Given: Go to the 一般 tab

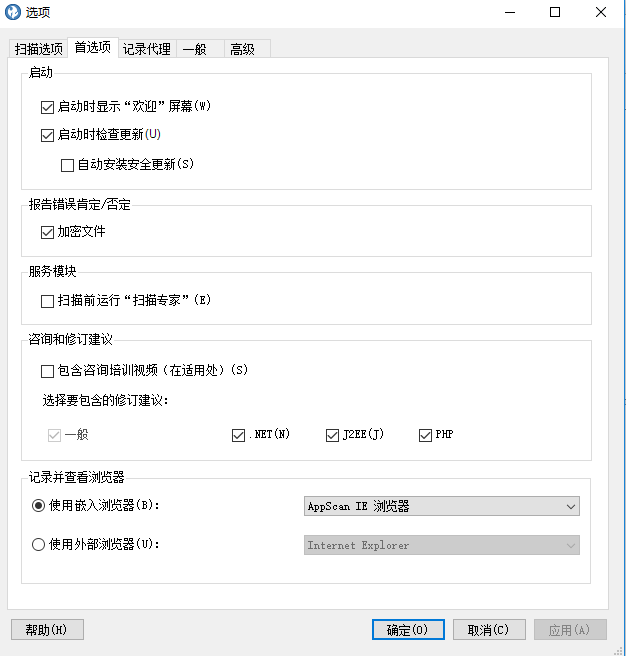Looking at the screenshot, I should (x=200, y=49).
